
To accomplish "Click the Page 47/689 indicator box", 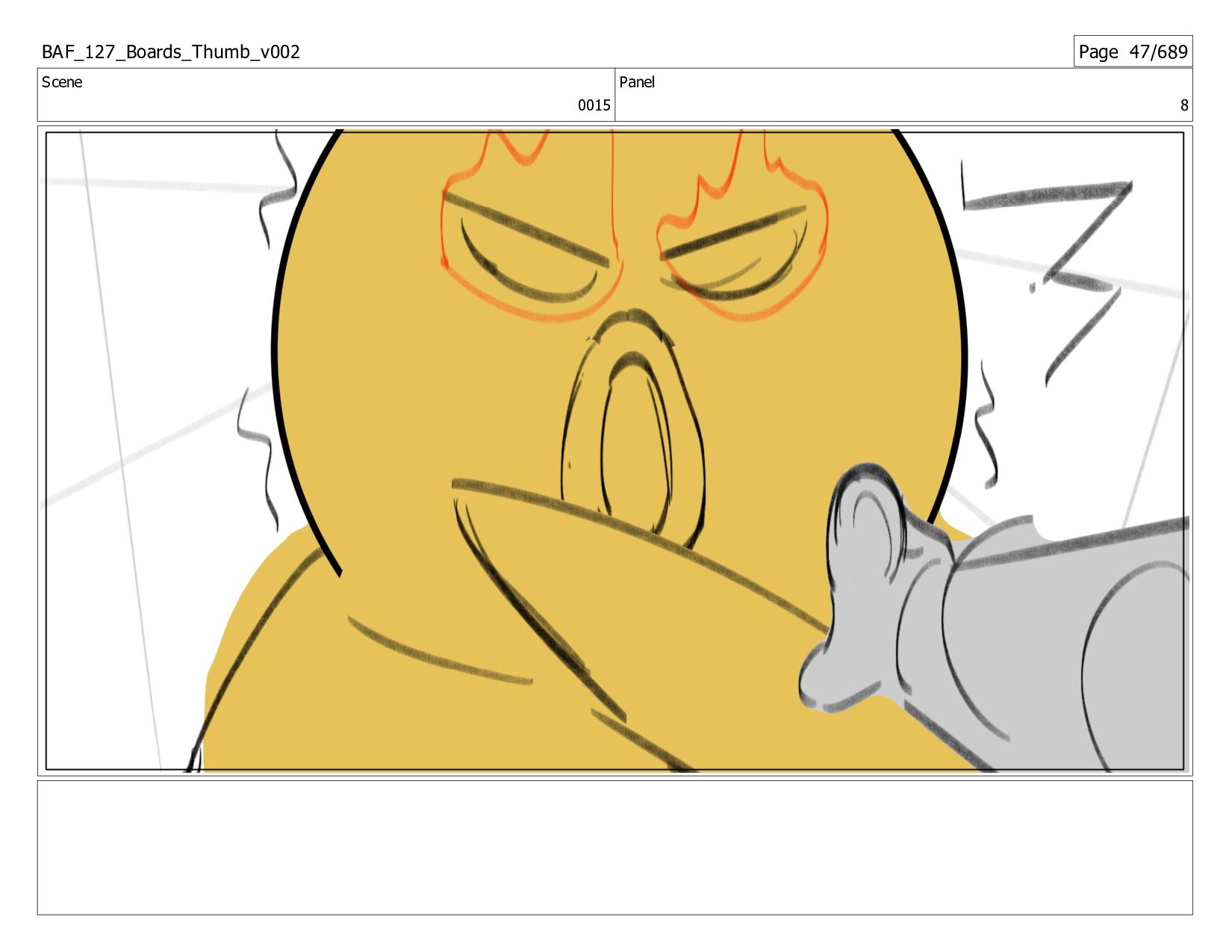I will point(1133,52).
